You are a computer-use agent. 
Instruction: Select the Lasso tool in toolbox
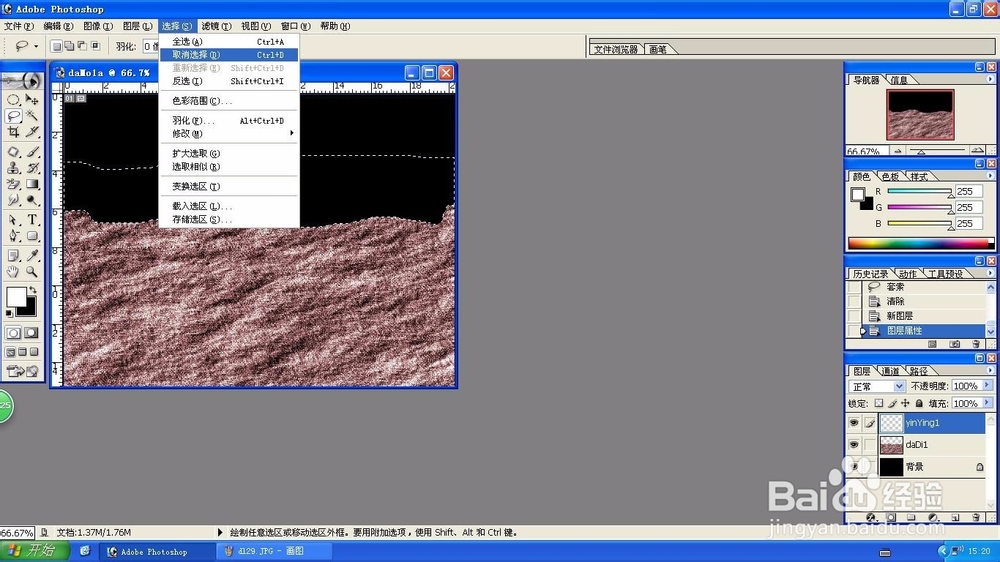tap(13, 115)
